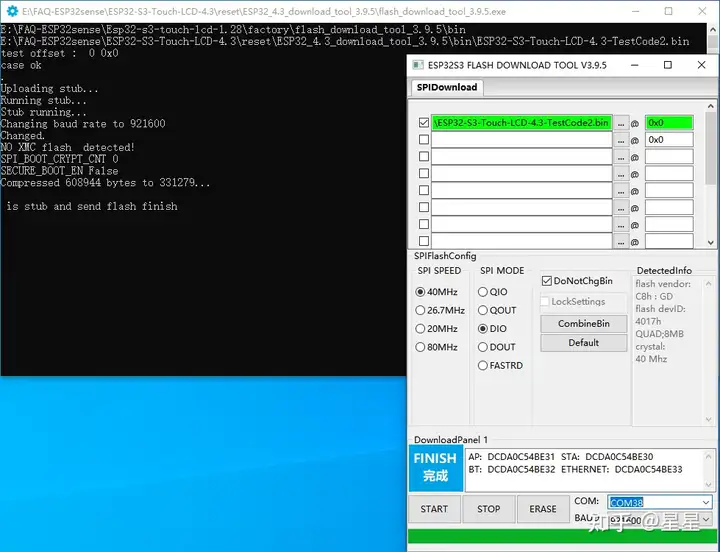Click the green download progress bar

pos(561,536)
